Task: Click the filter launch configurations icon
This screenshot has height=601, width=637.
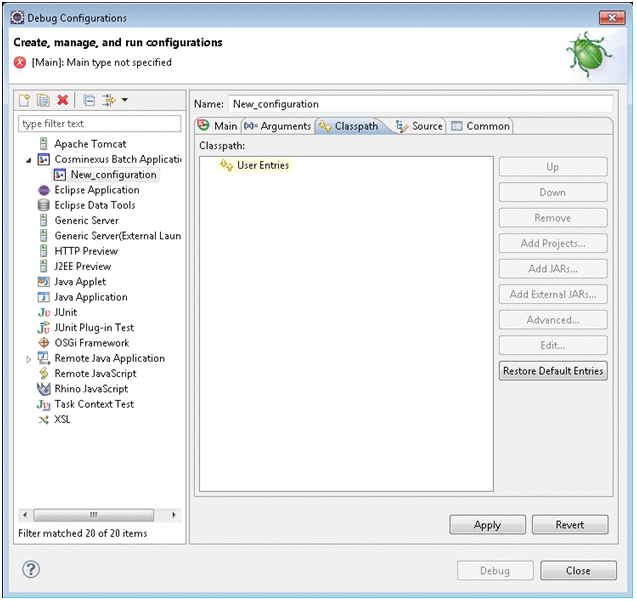Action: pos(109,100)
